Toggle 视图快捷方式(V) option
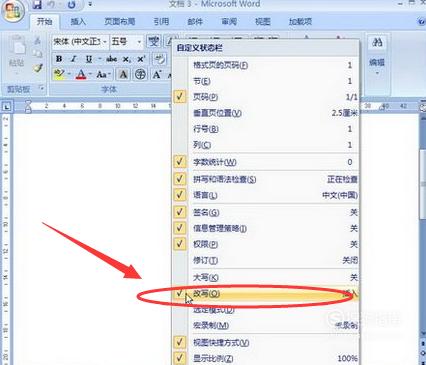 (x=266, y=342)
